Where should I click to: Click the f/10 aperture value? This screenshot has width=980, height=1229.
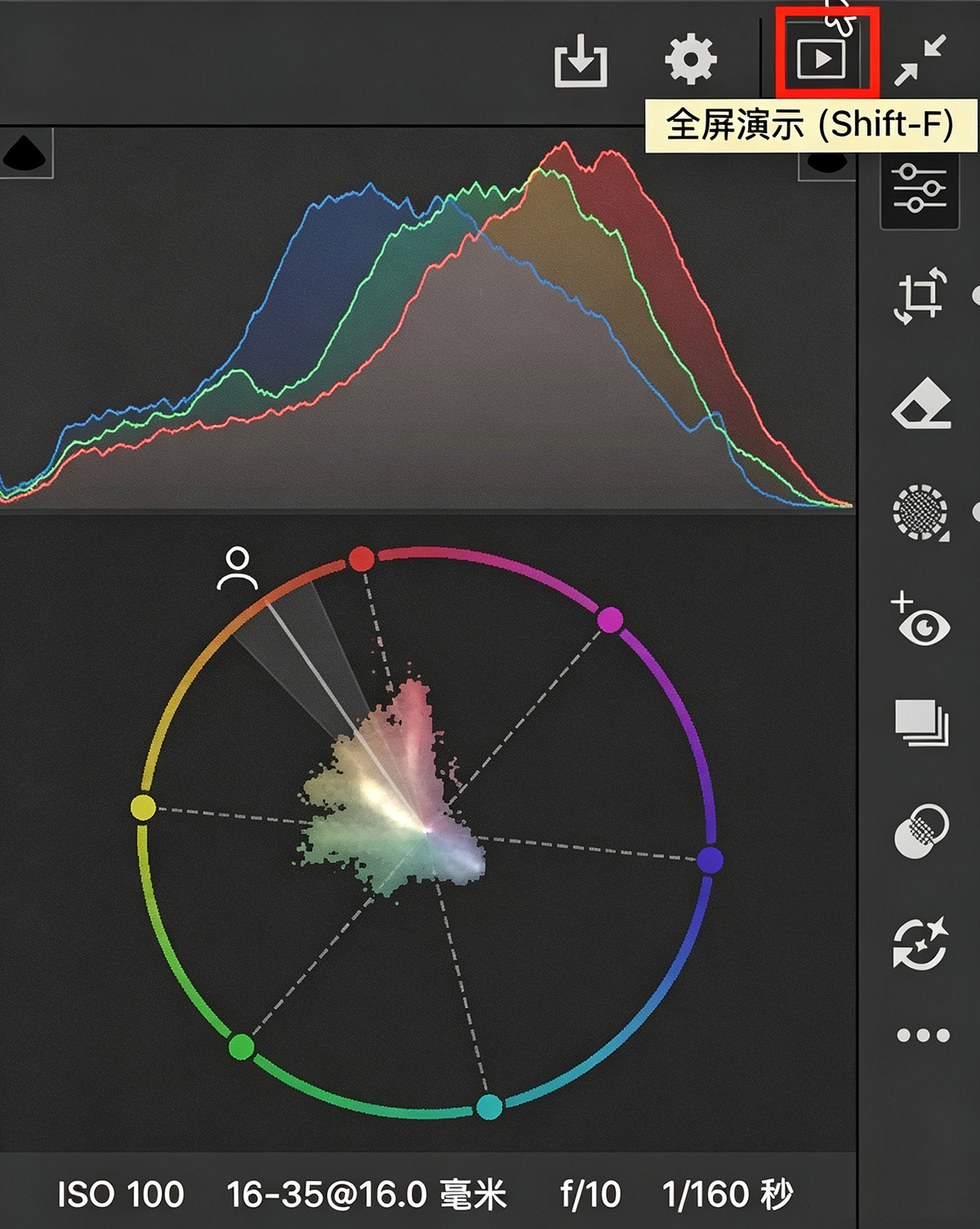click(x=590, y=1195)
